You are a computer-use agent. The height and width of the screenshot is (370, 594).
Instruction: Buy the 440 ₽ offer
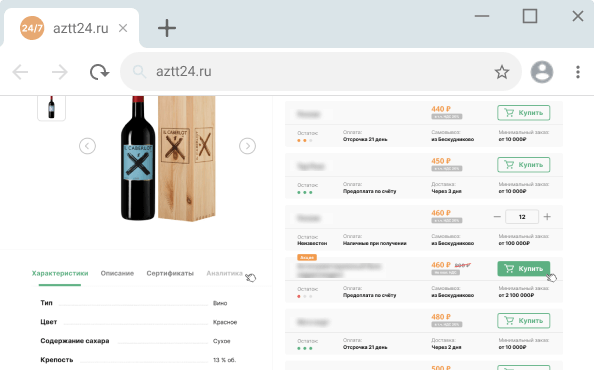tap(524, 113)
